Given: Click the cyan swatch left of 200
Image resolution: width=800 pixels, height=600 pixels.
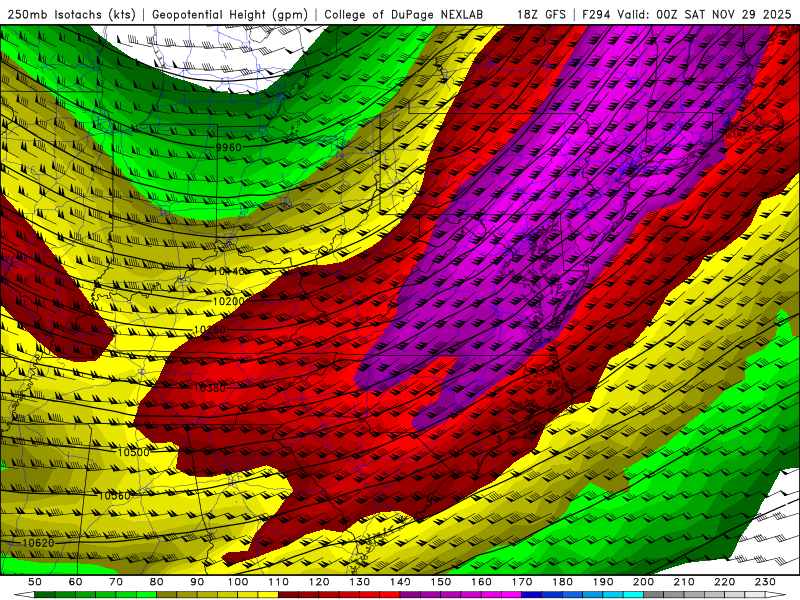Looking at the screenshot, I should pos(633,594).
